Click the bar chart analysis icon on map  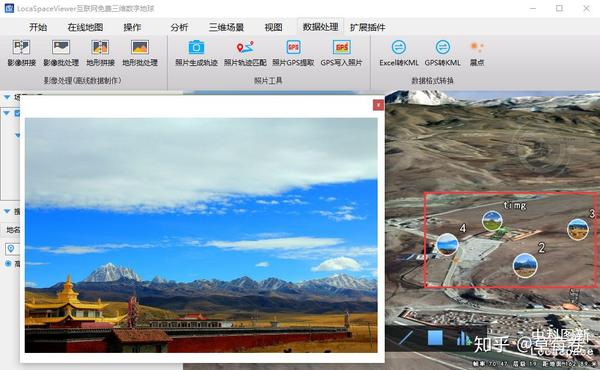(463, 337)
